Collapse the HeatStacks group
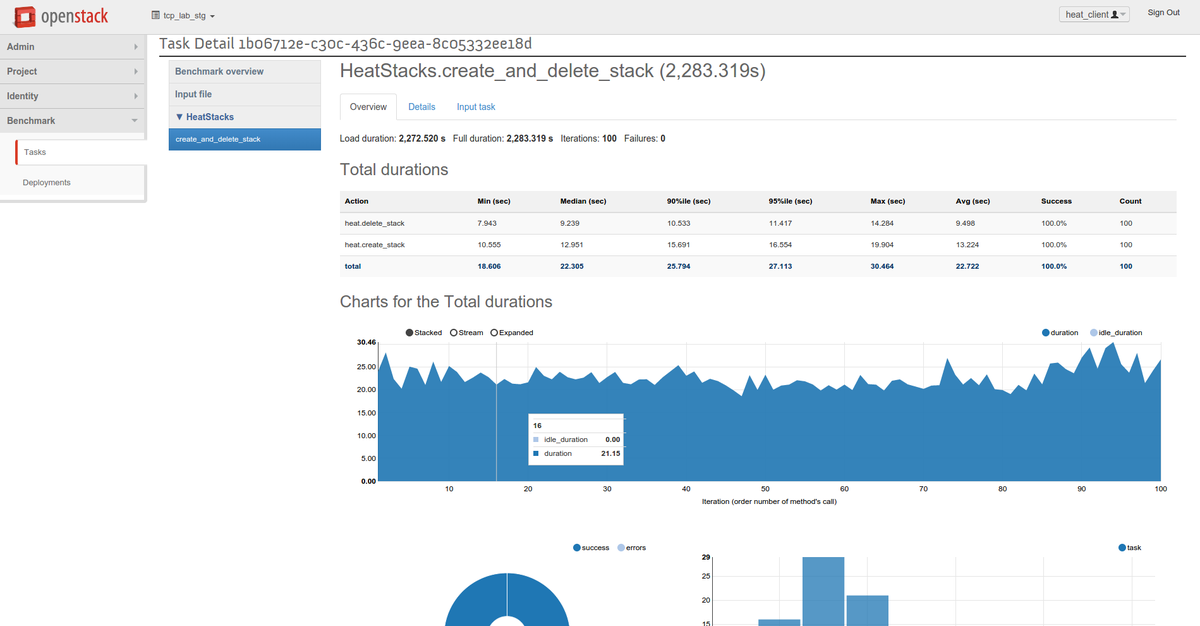Viewport: 1200px width, 626px height. tap(245, 117)
